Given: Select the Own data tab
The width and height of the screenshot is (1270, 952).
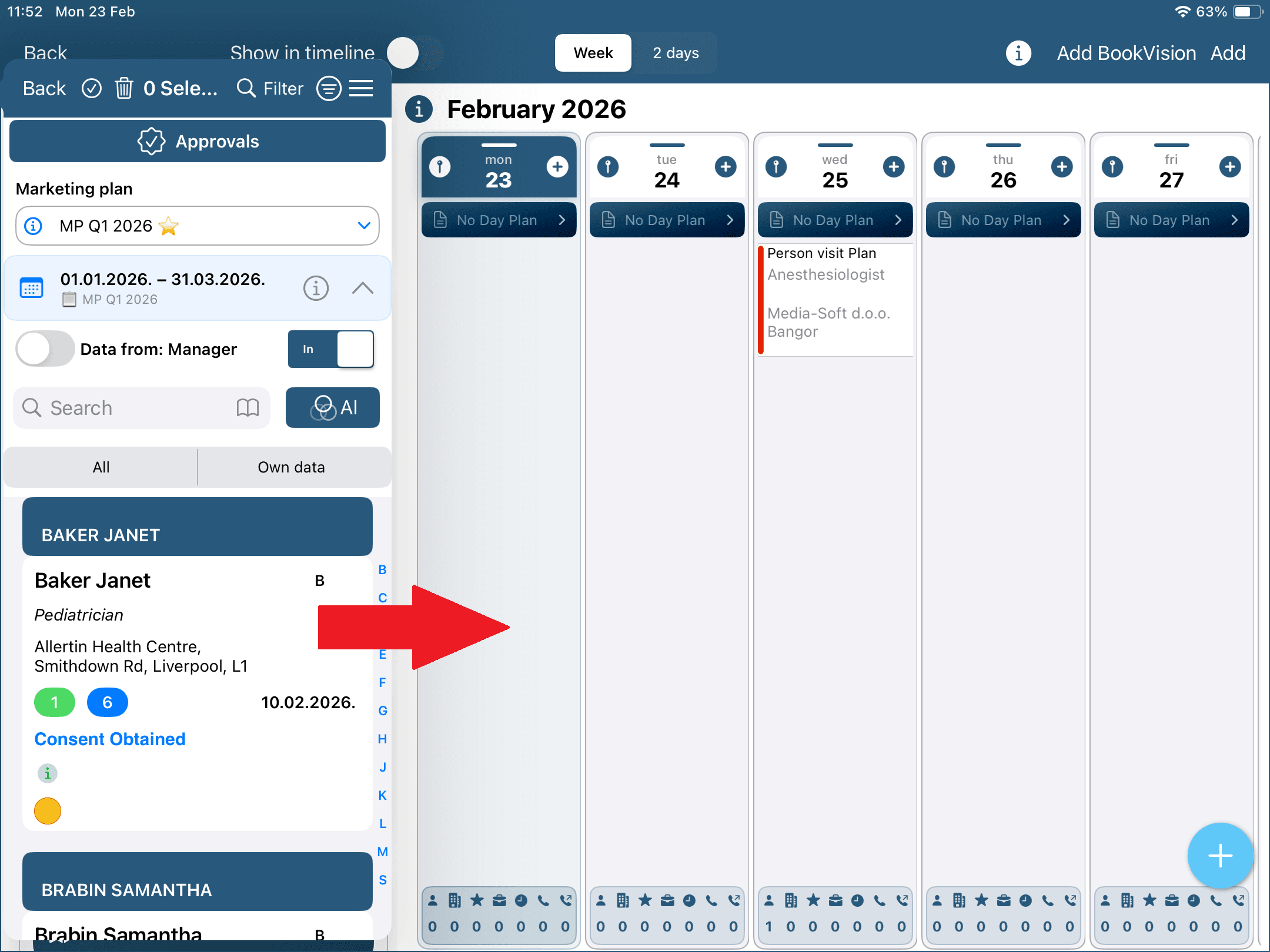Looking at the screenshot, I should coord(292,467).
